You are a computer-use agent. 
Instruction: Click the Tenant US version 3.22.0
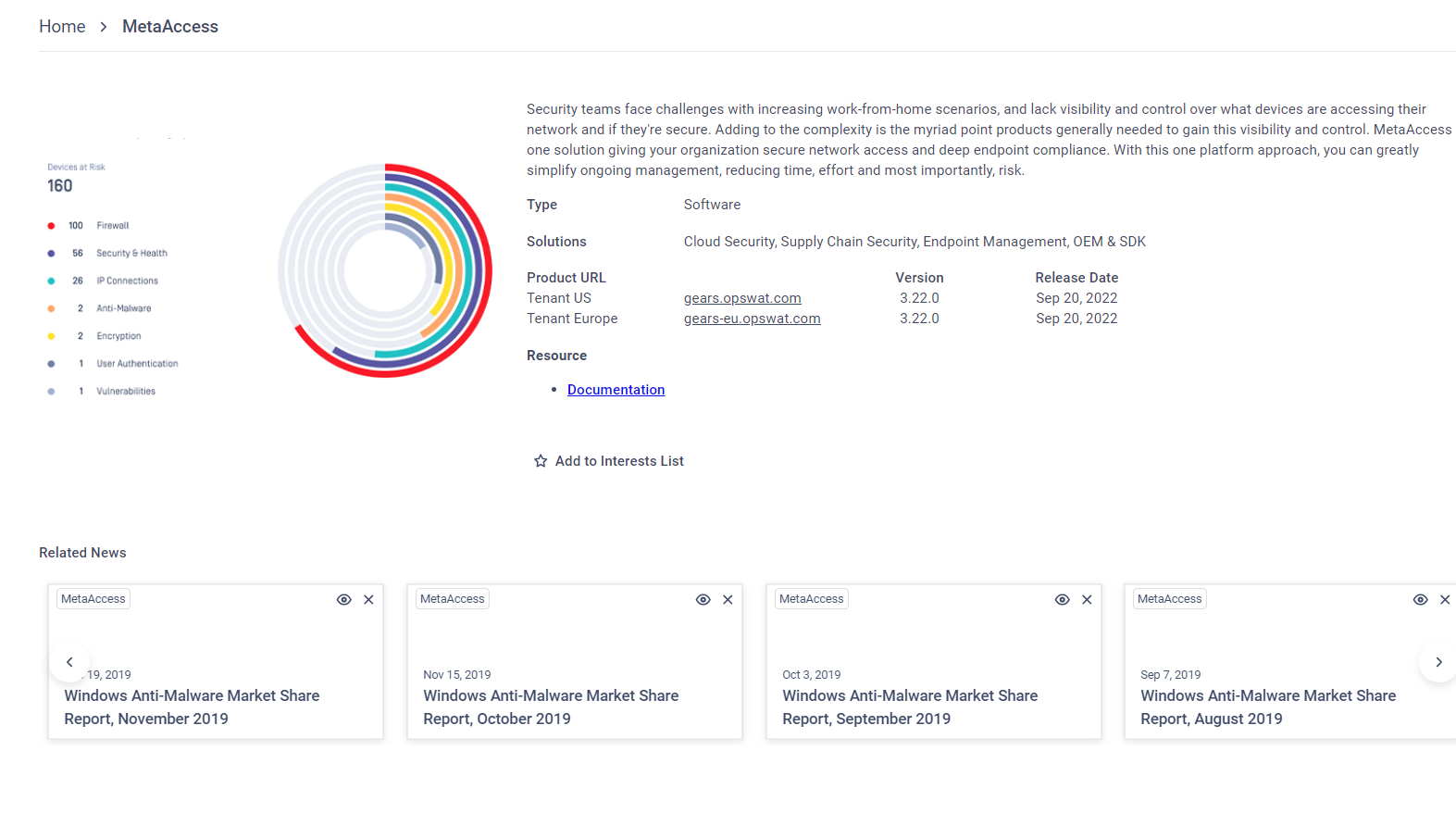coord(919,298)
